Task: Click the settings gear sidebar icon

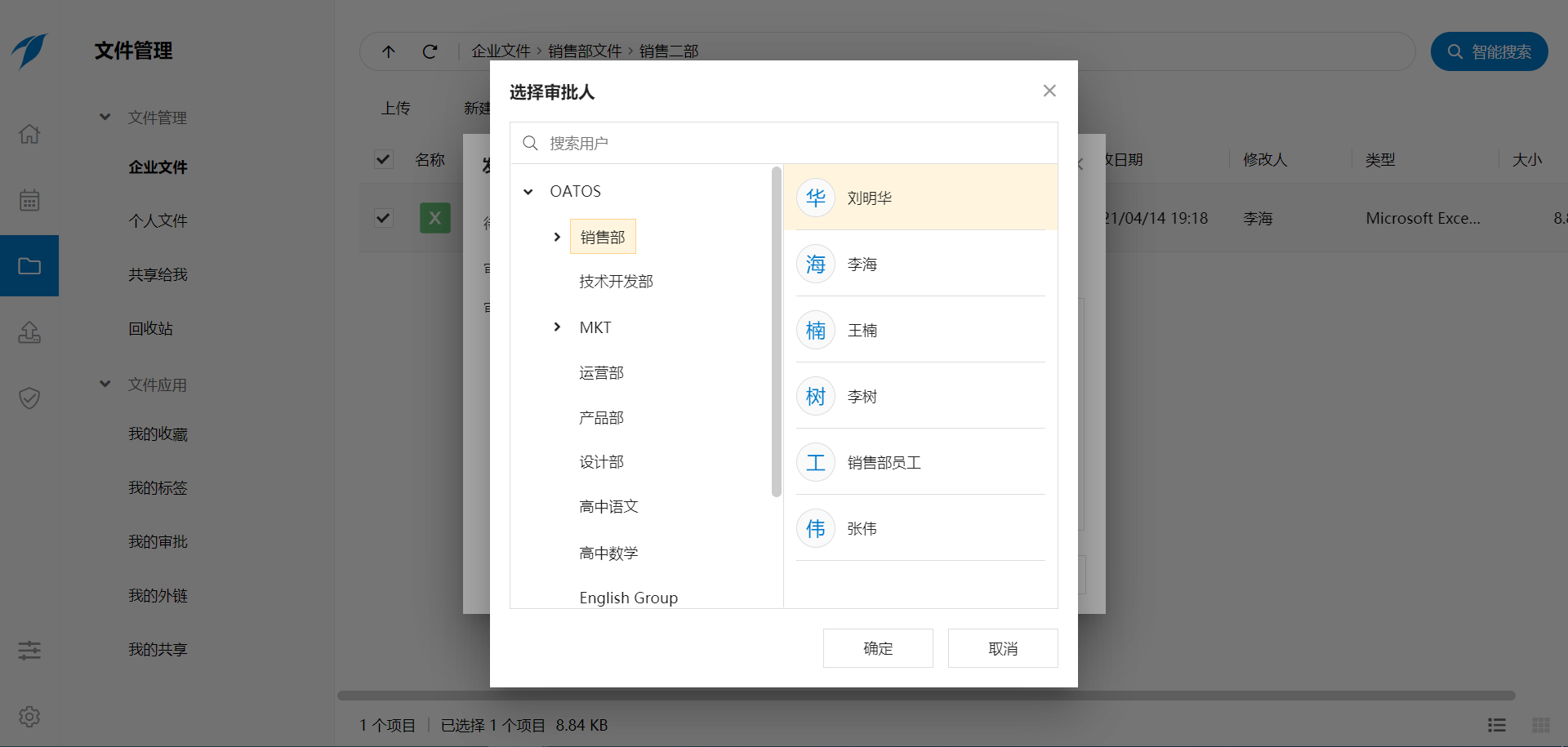Action: (29, 717)
